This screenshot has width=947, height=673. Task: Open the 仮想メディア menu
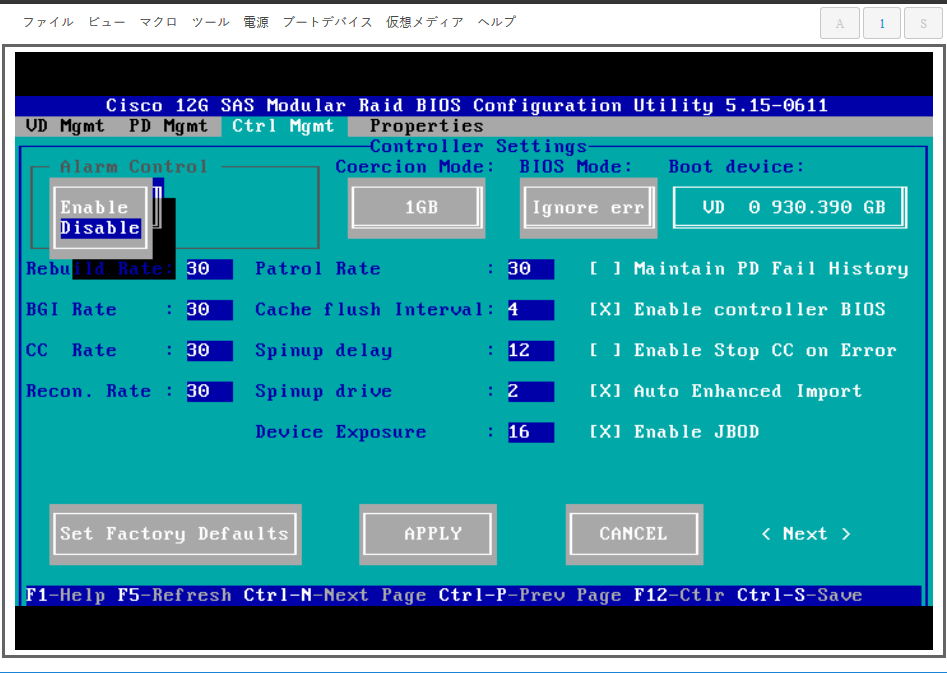(425, 22)
